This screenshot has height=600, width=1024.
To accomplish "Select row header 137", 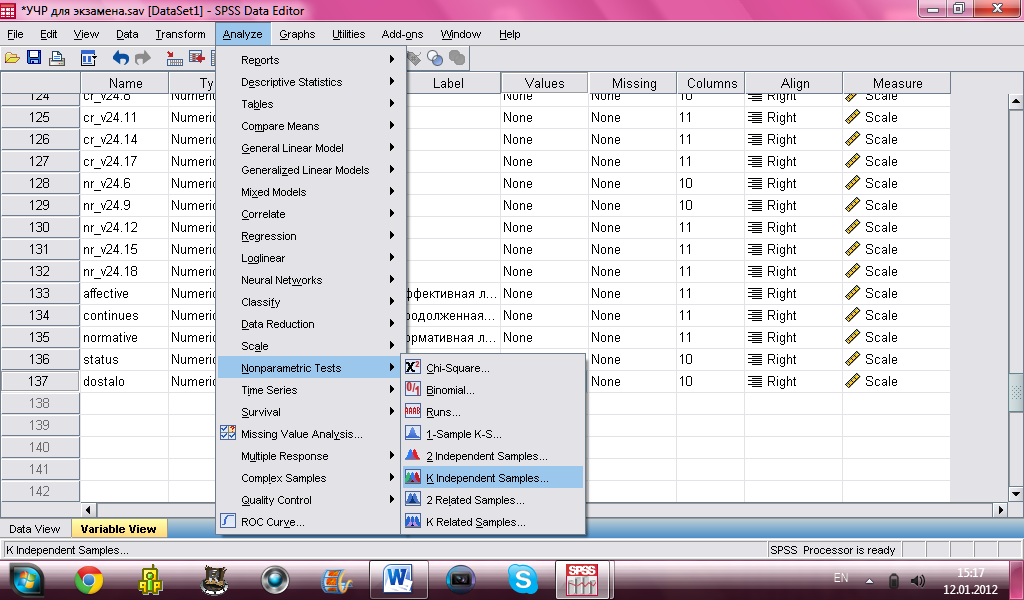I will pos(40,381).
